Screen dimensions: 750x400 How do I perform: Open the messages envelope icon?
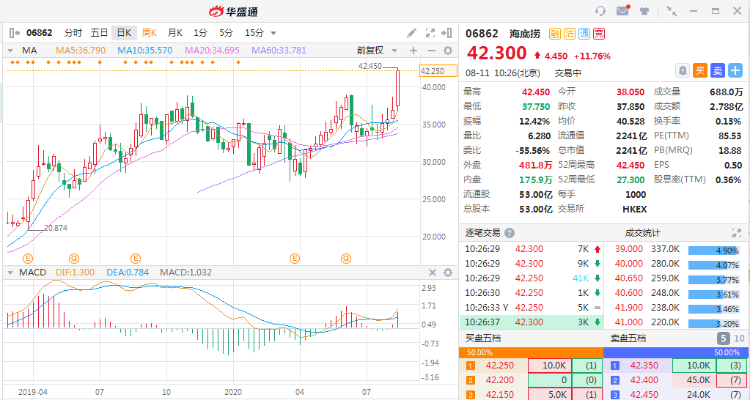(624, 11)
